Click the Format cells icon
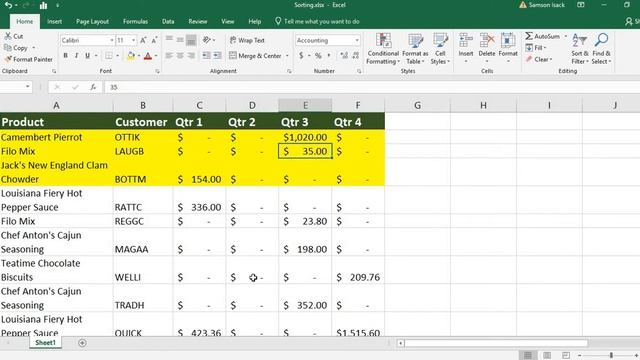The height and width of the screenshot is (360, 640). 508,41
